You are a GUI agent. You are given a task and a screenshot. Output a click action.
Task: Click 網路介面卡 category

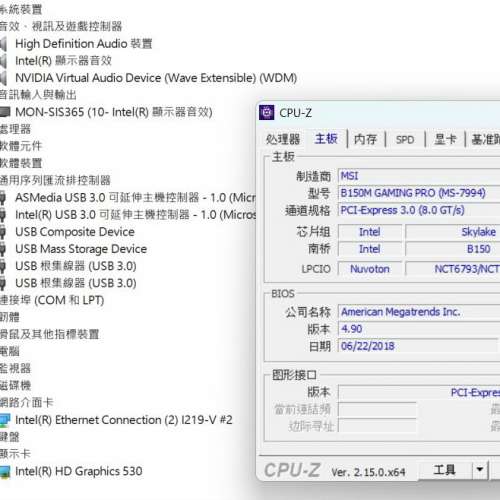point(27,403)
